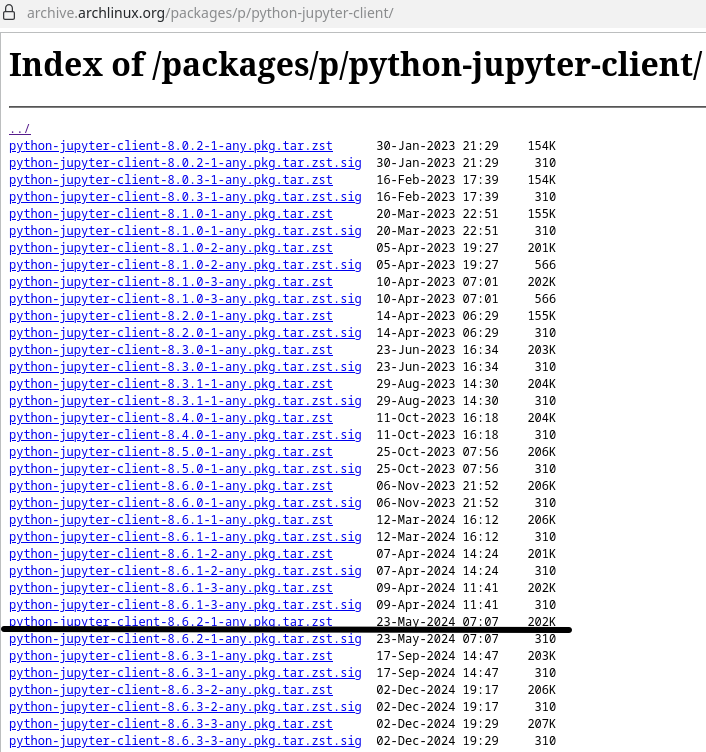Open python-jupyter-client-8.6.3-2-any.pkg.tar.zst.sig link

[x=185, y=707]
